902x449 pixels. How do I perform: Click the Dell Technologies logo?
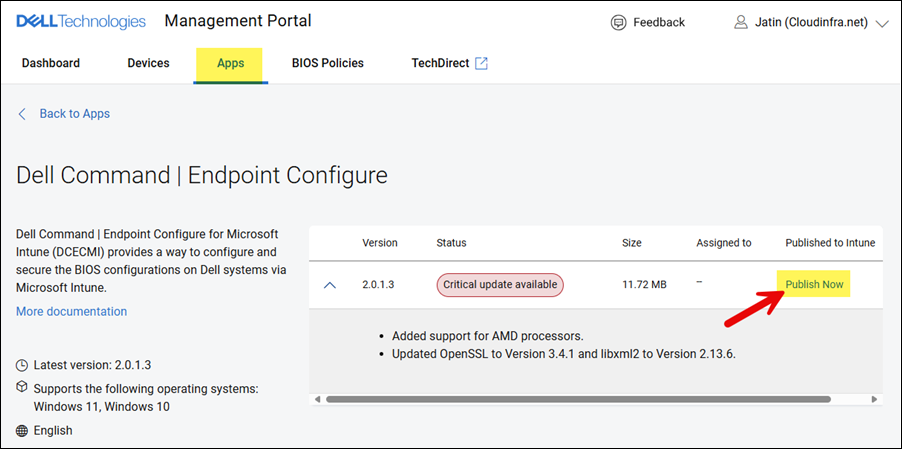(81, 21)
